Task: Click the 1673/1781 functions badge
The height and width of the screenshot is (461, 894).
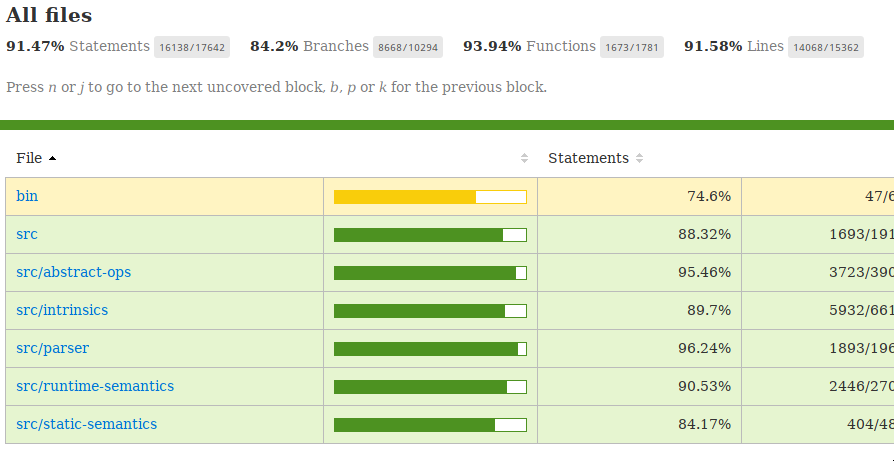Action: tap(632, 47)
